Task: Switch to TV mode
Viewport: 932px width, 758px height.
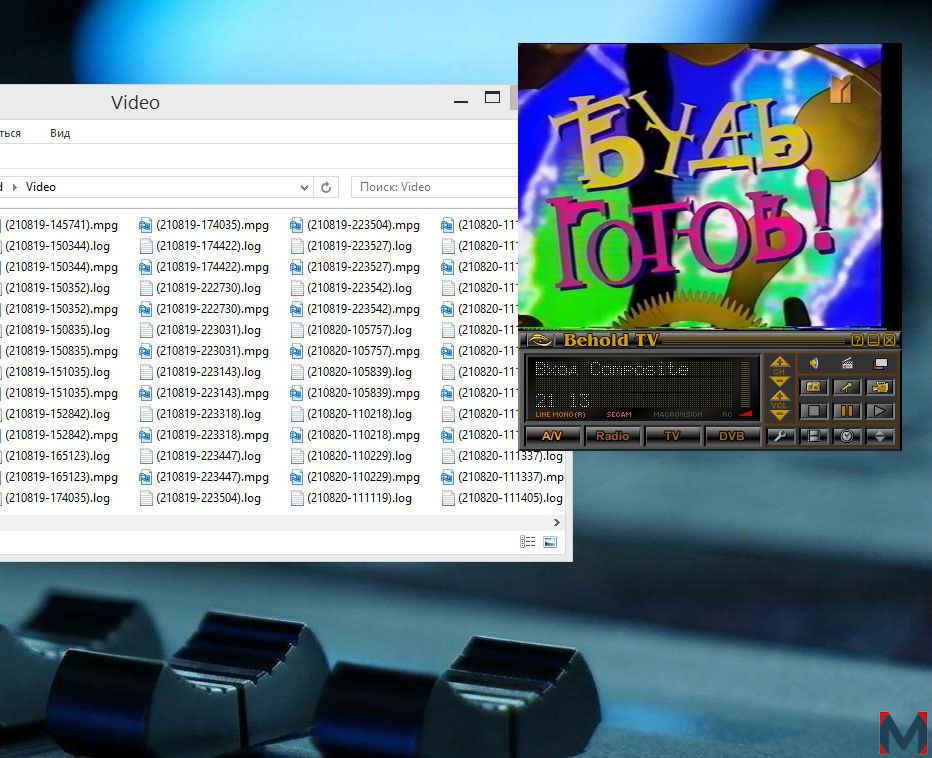Action: (x=672, y=436)
